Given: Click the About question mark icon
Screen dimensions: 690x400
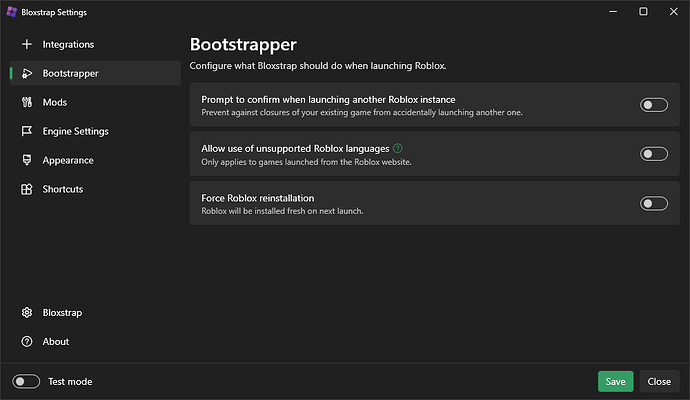Looking at the screenshot, I should [x=27, y=341].
